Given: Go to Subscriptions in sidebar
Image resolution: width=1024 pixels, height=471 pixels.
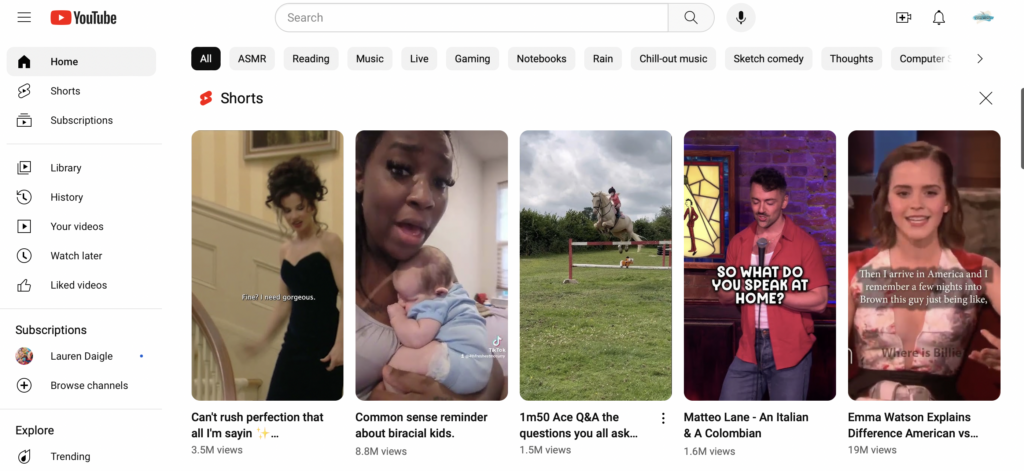Looking at the screenshot, I should (x=82, y=120).
